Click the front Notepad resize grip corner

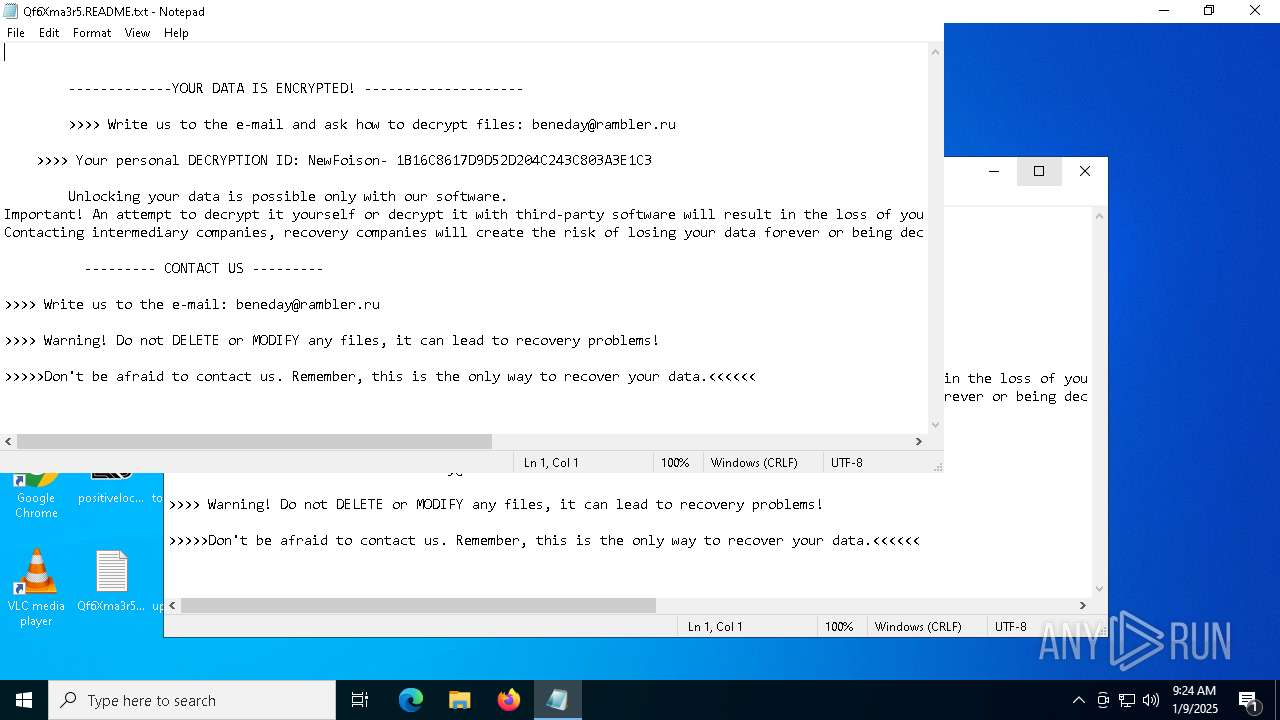[937, 466]
